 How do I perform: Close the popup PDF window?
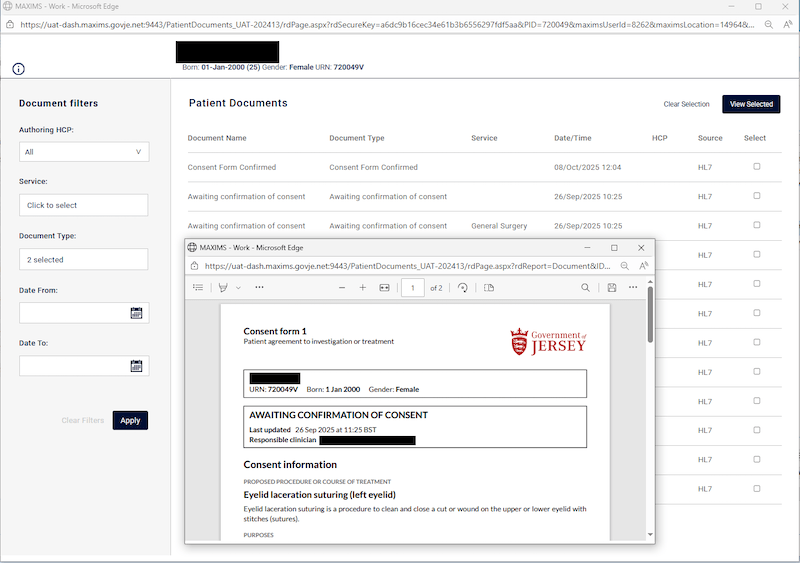[x=641, y=248]
